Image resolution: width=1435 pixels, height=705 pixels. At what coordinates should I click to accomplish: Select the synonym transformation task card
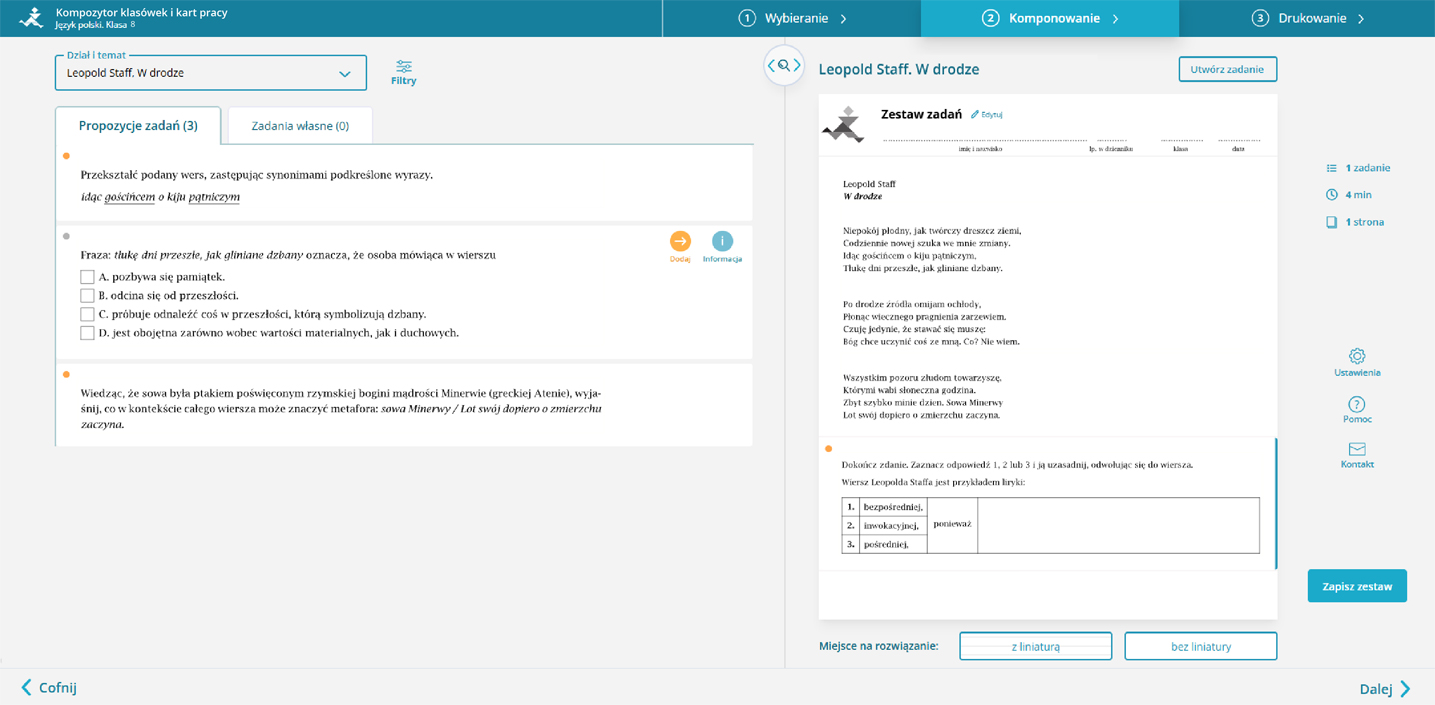tap(404, 184)
